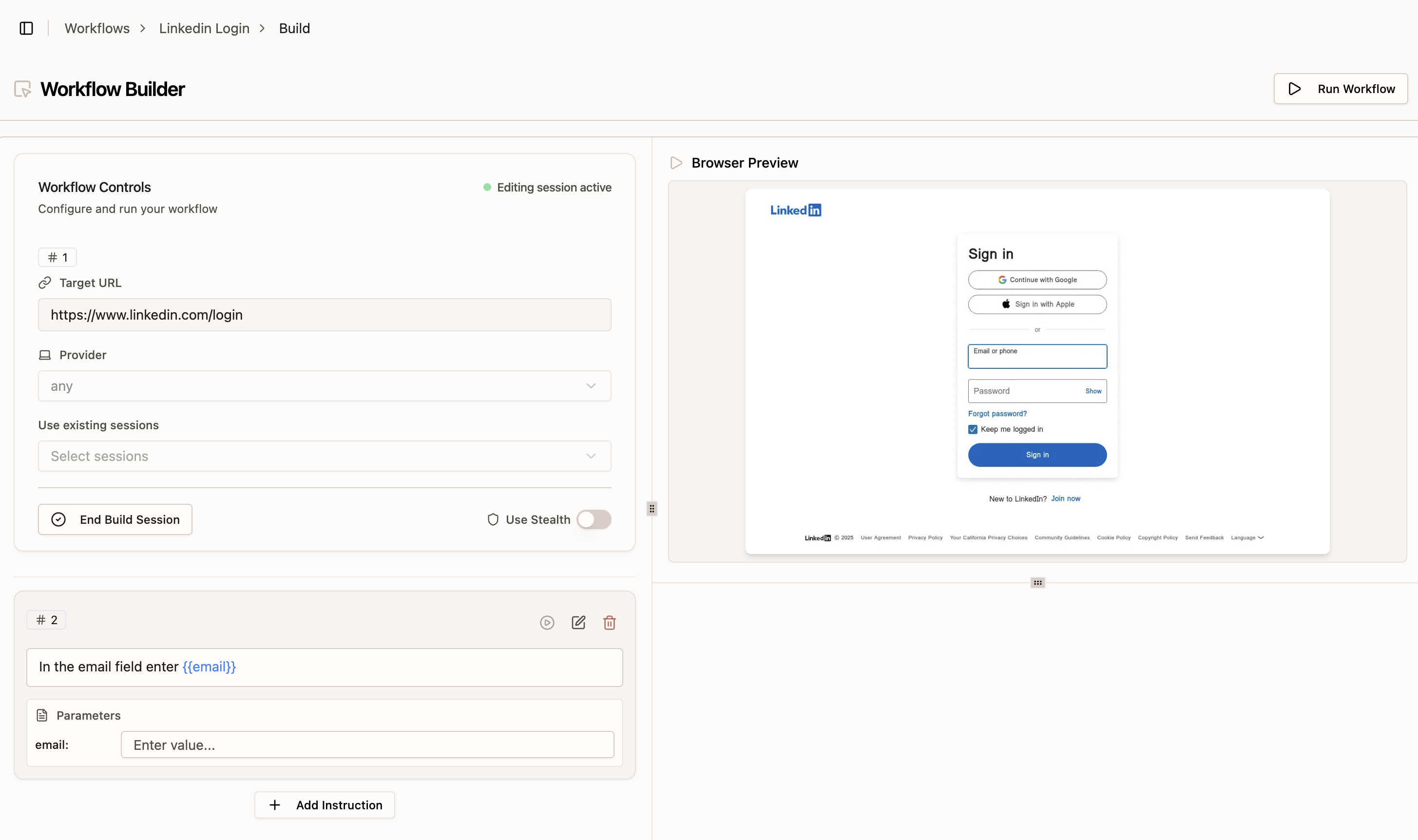Expand the Language selector in the preview footer
The height and width of the screenshot is (840, 1418).
coord(1247,537)
